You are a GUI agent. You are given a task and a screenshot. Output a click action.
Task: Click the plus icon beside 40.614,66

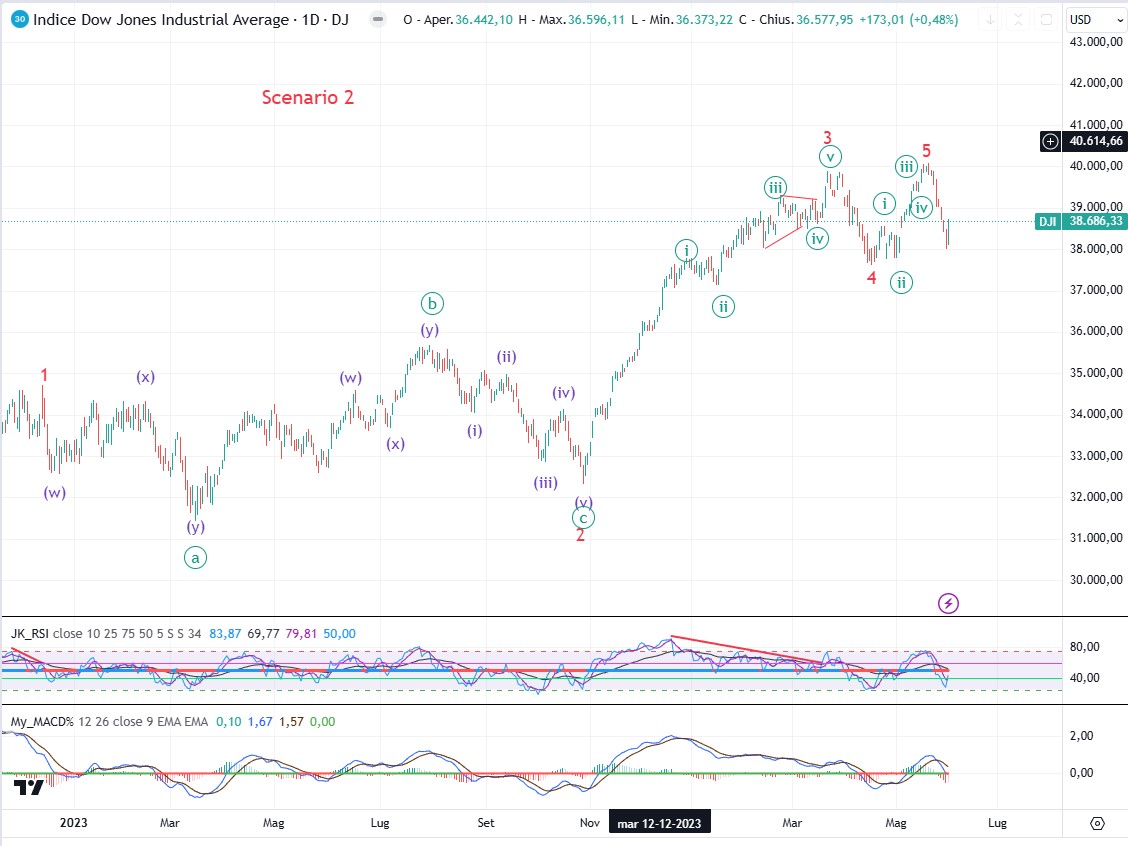tap(1050, 141)
